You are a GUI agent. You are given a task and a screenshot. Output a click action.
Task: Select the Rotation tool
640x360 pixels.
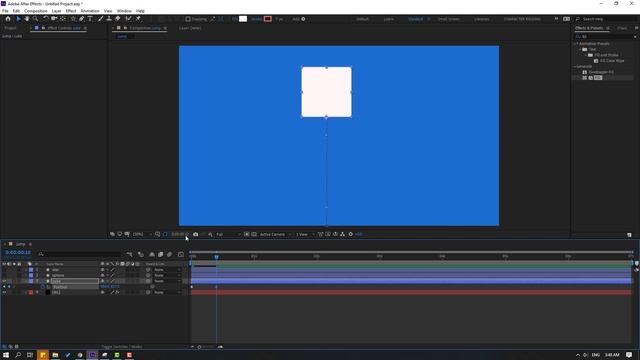click(x=45, y=19)
